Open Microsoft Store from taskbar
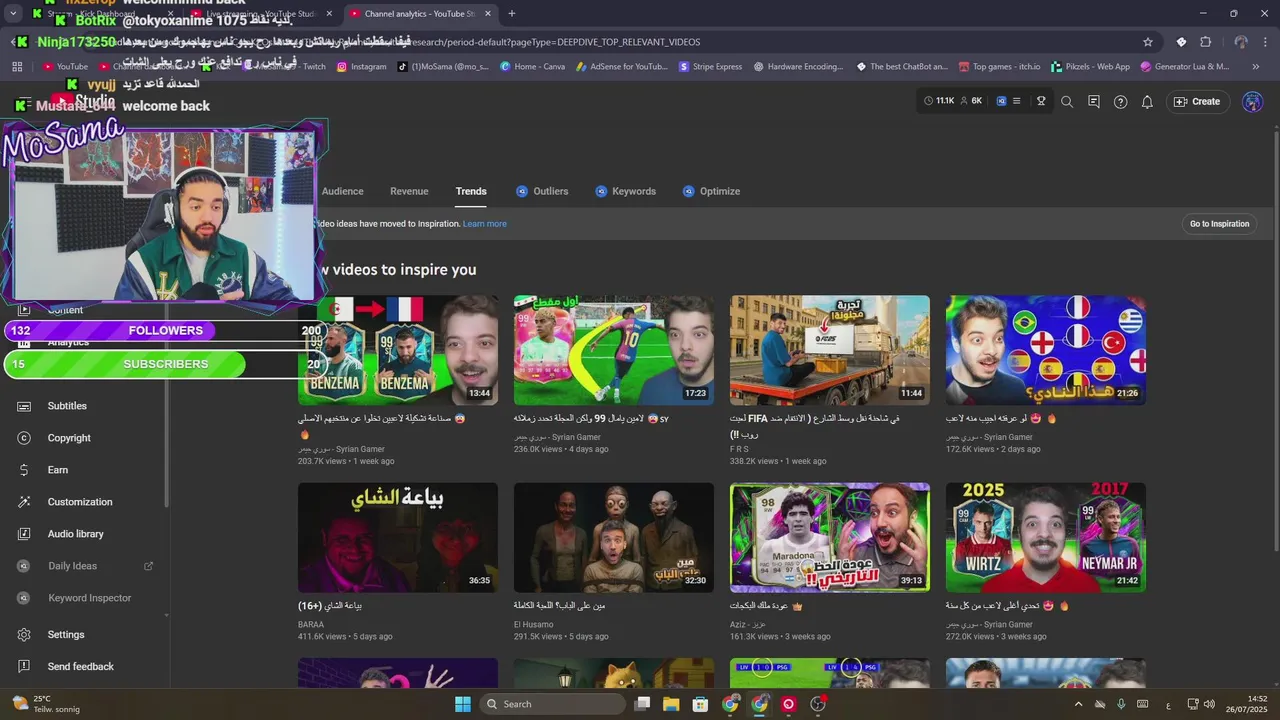The height and width of the screenshot is (720, 1280). pos(701,704)
